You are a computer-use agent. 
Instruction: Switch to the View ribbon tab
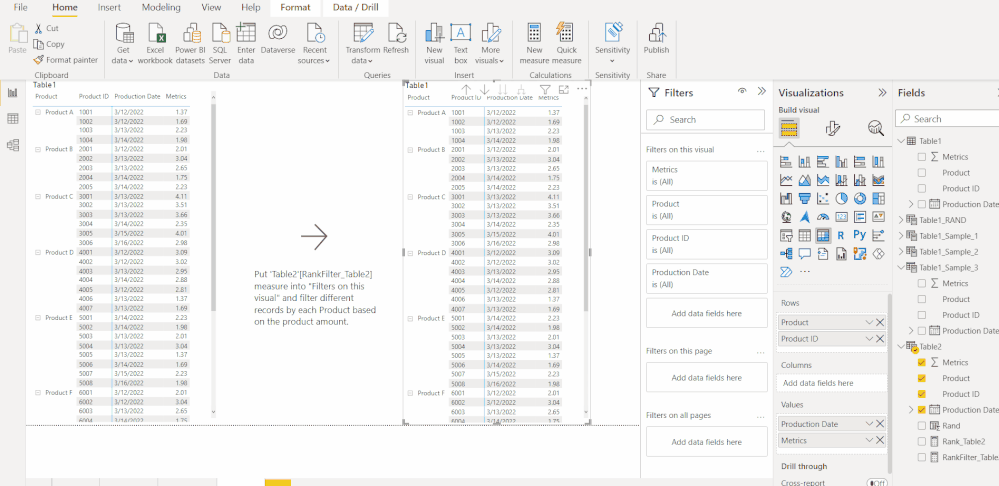(x=211, y=8)
